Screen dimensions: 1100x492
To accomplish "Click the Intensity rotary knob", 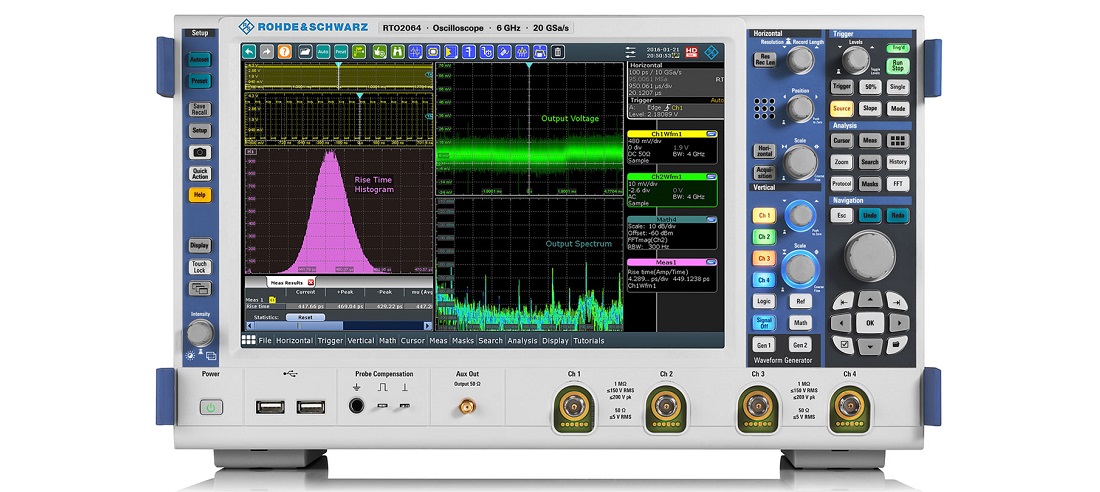I will 200,333.
